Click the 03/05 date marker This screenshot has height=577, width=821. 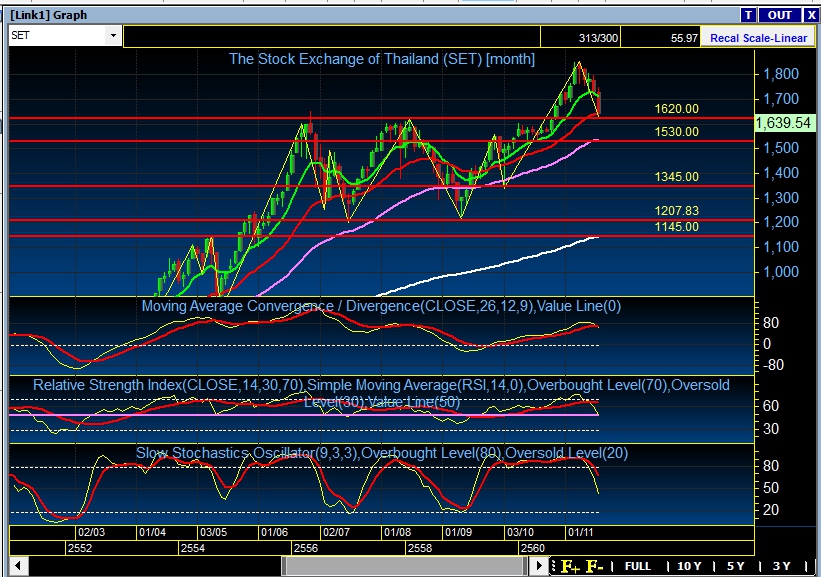click(213, 532)
